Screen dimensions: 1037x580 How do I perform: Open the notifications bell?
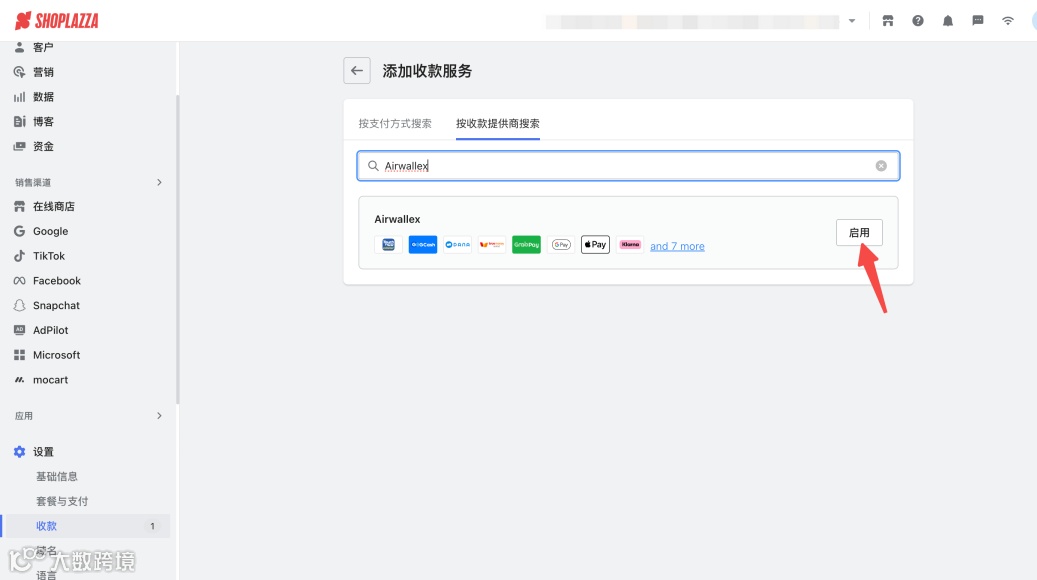click(948, 21)
